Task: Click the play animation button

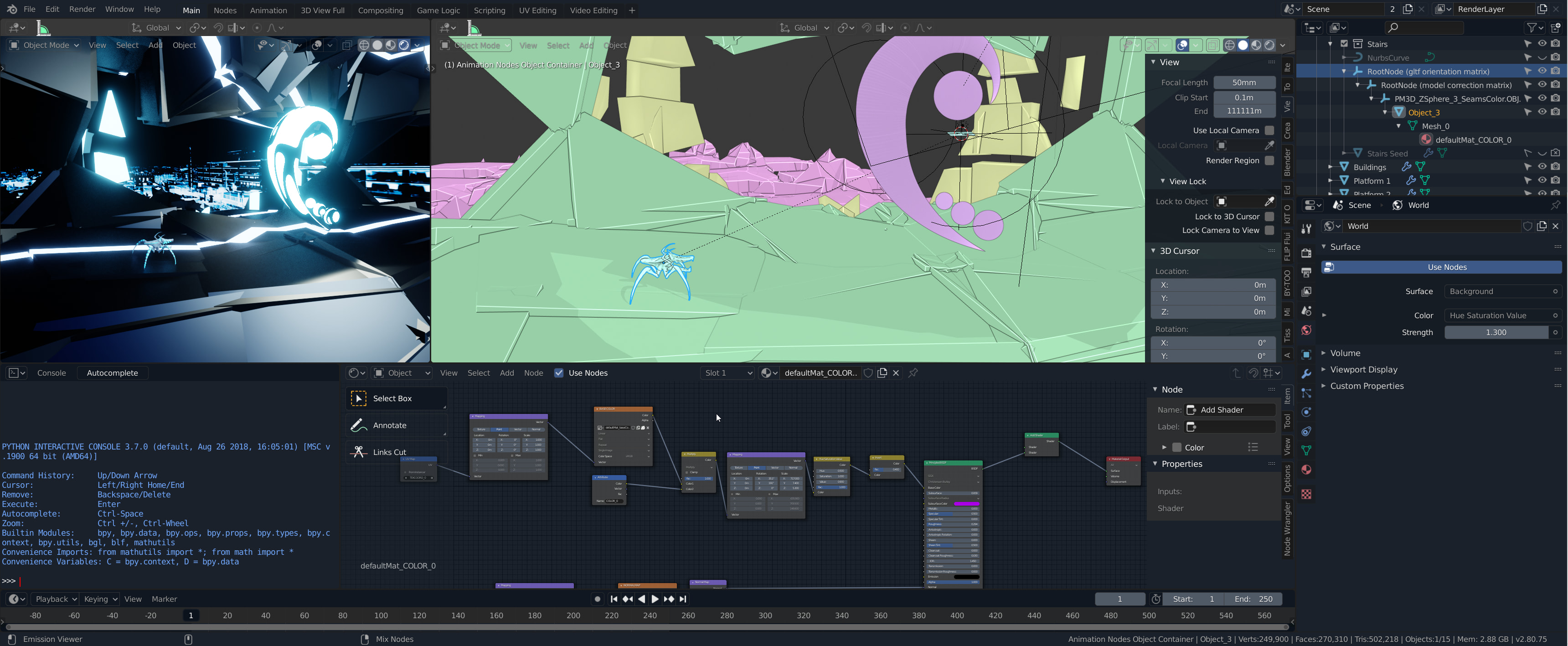Action: tap(655, 599)
